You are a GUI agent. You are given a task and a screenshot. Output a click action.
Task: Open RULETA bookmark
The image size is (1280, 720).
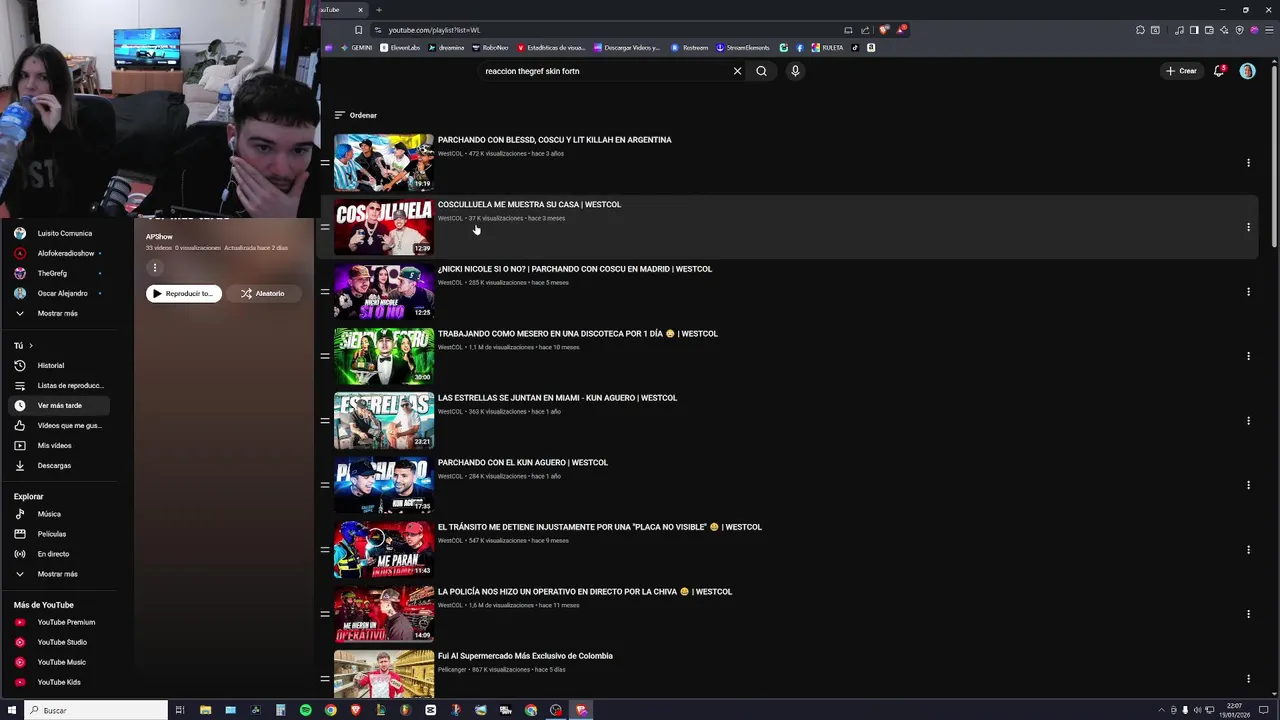pyautogui.click(x=828, y=47)
